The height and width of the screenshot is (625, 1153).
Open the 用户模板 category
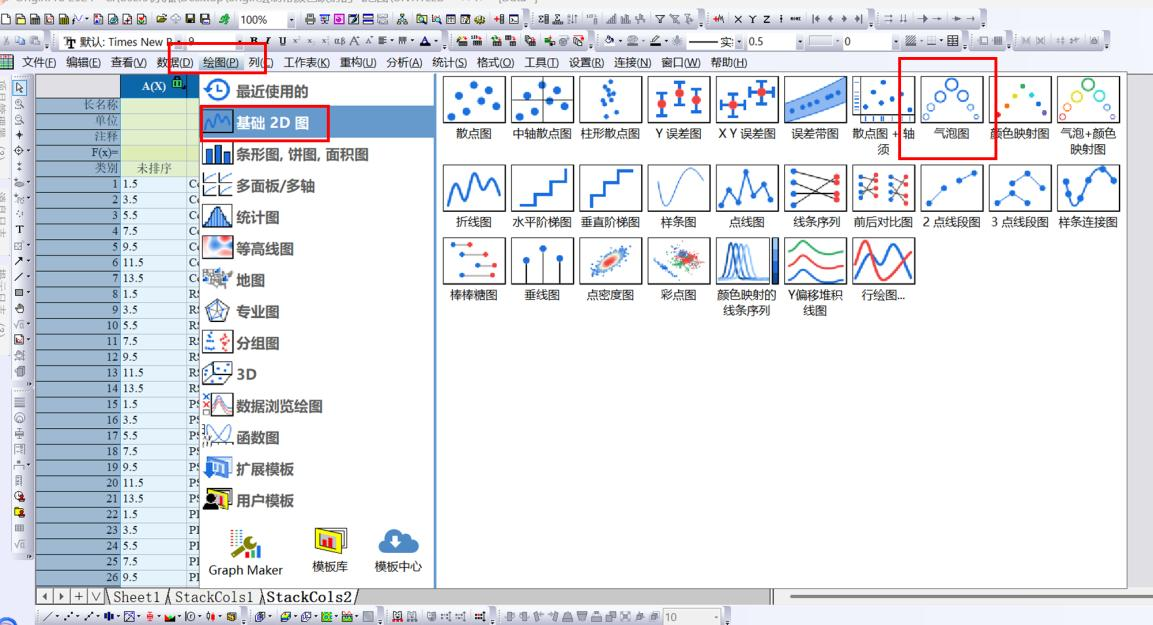point(316,501)
